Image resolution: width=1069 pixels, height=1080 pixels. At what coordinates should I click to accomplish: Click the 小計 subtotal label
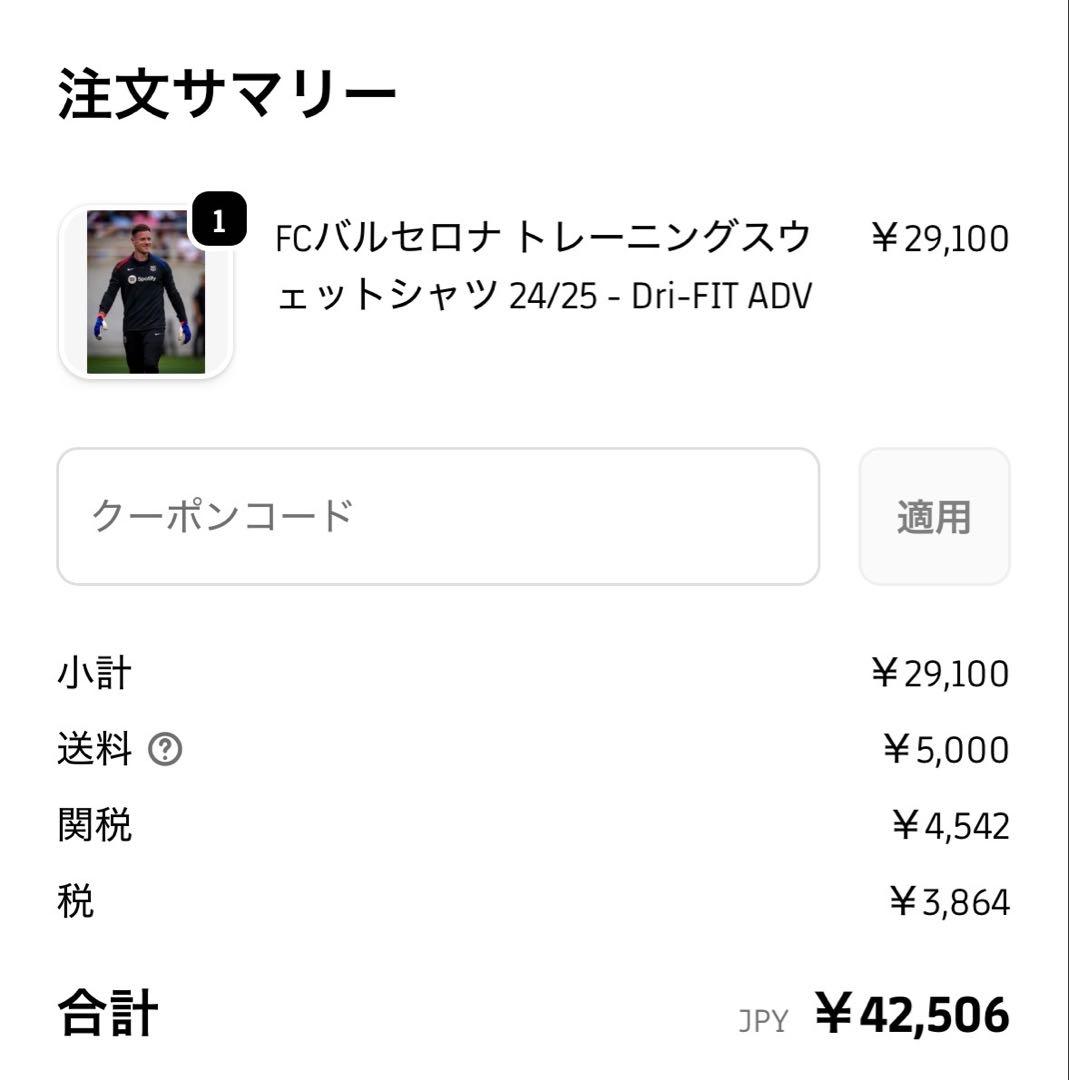94,673
